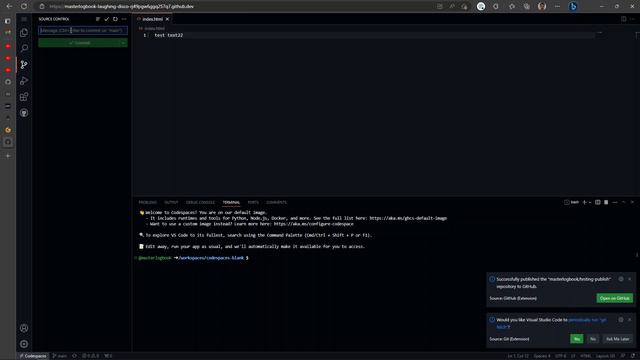Viewport: 640px width, 360px height.
Task: Open the notifications bell in status bar
Action: [x=632, y=356]
